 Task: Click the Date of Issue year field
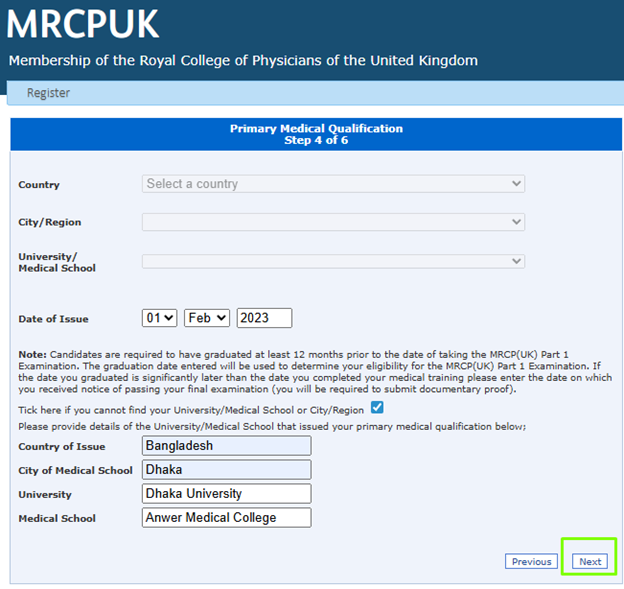[x=264, y=318]
